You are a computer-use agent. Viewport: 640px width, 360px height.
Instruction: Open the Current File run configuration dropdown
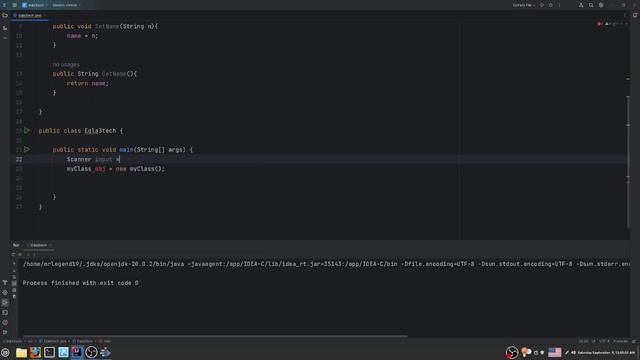(x=524, y=5)
